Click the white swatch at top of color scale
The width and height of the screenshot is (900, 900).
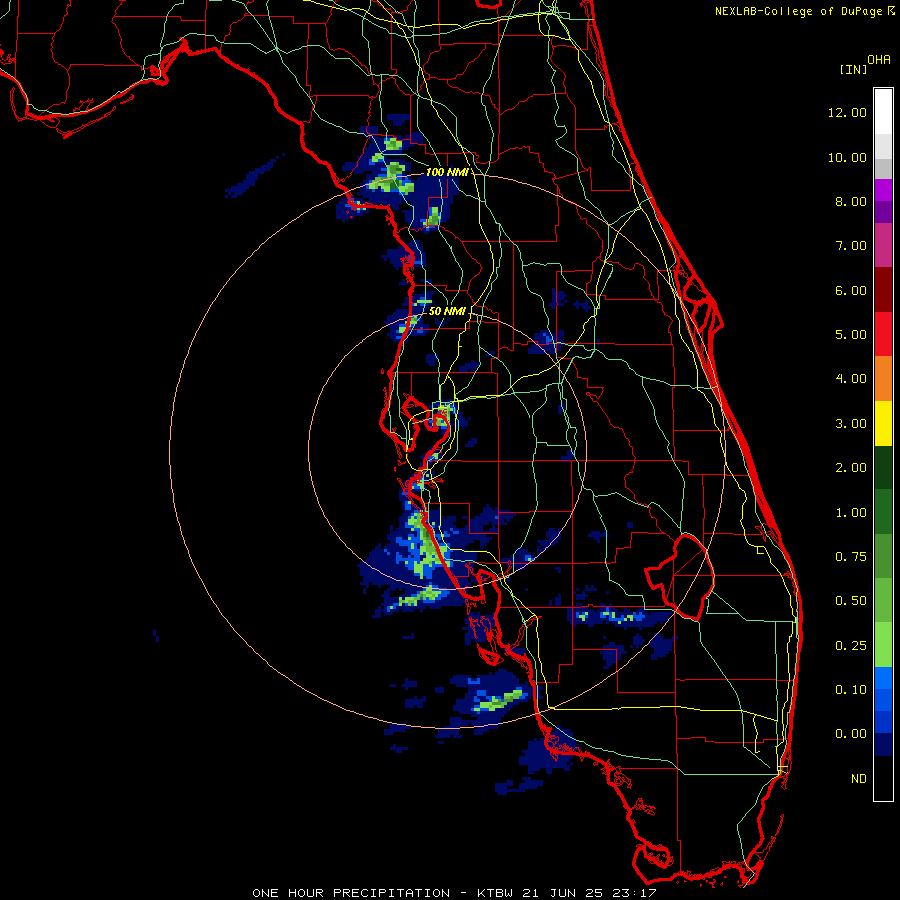[x=883, y=111]
